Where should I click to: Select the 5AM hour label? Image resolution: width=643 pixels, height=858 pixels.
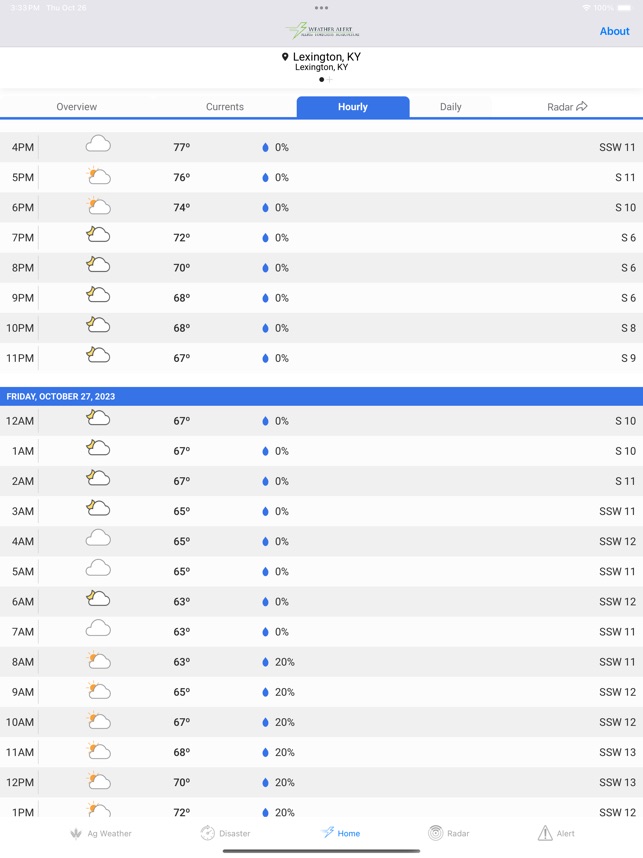click(x=23, y=571)
